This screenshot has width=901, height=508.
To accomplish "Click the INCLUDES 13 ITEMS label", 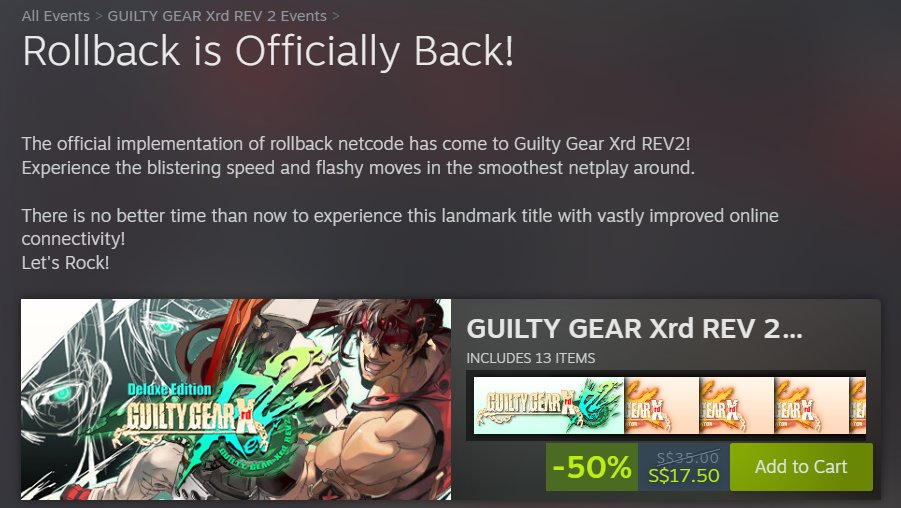I will (531, 358).
